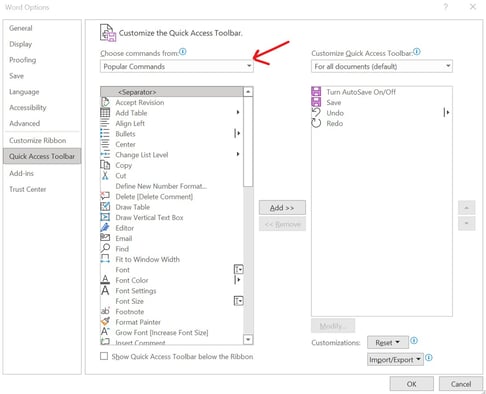Click the commands list scroll-down arrow
Screen dimensions: 486x394
(248, 339)
